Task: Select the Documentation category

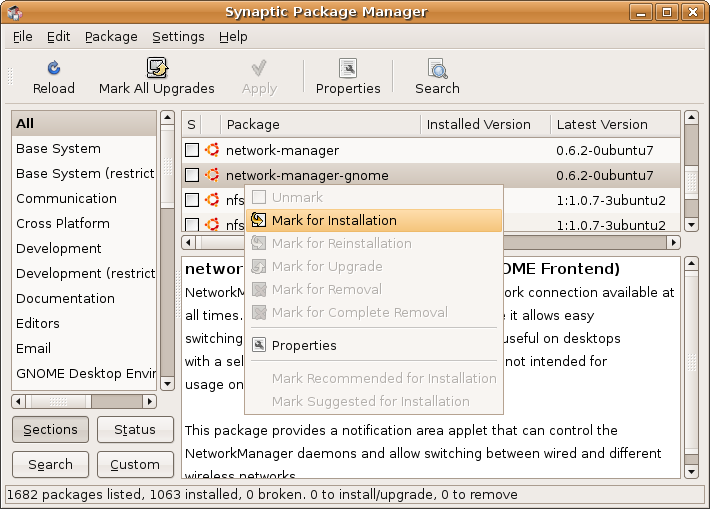Action: (84, 298)
